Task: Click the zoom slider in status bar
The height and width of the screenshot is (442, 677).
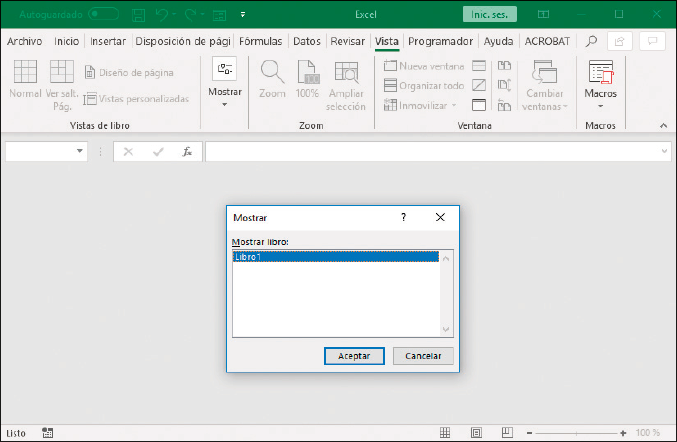Action: [x=578, y=433]
